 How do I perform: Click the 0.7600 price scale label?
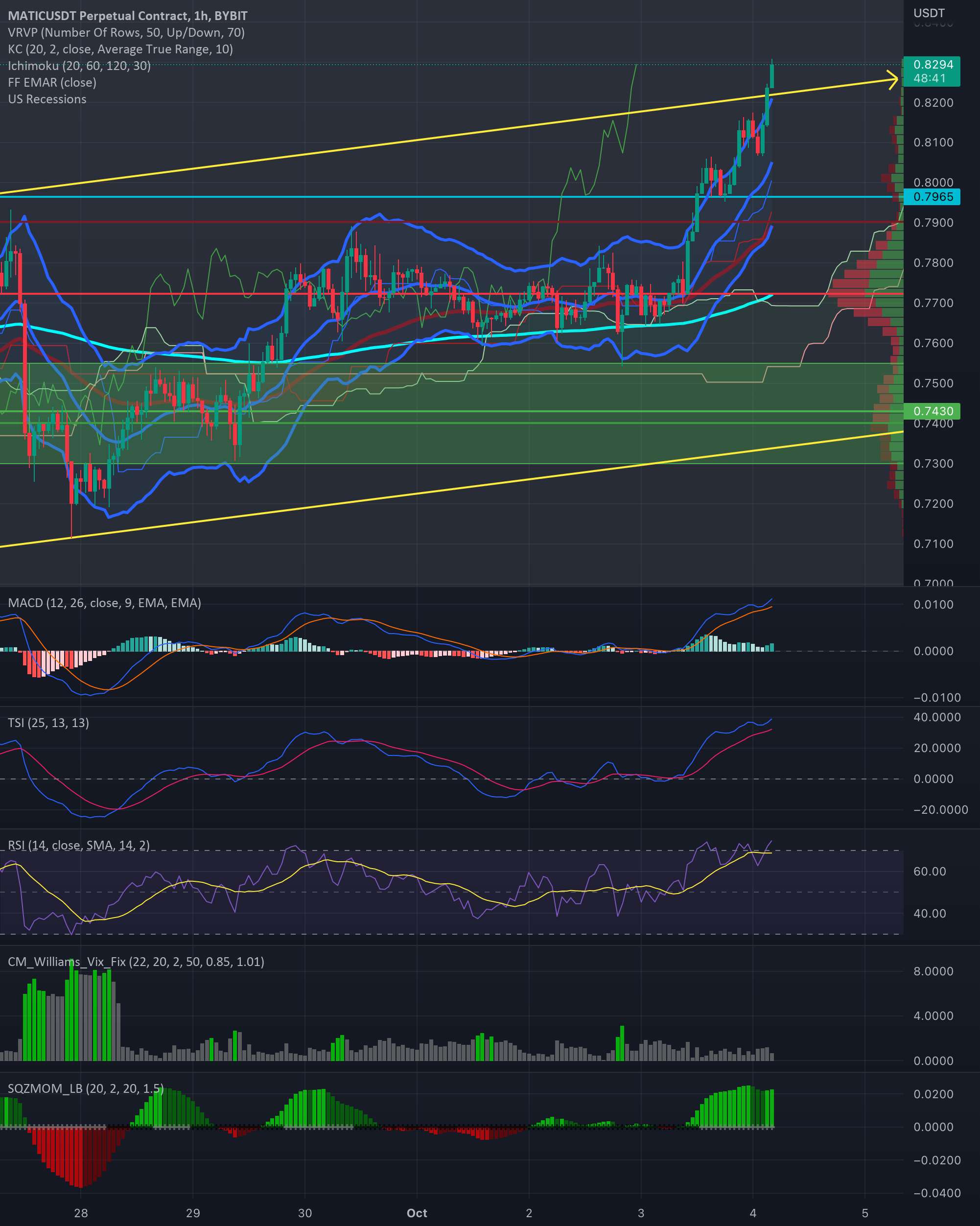[933, 343]
